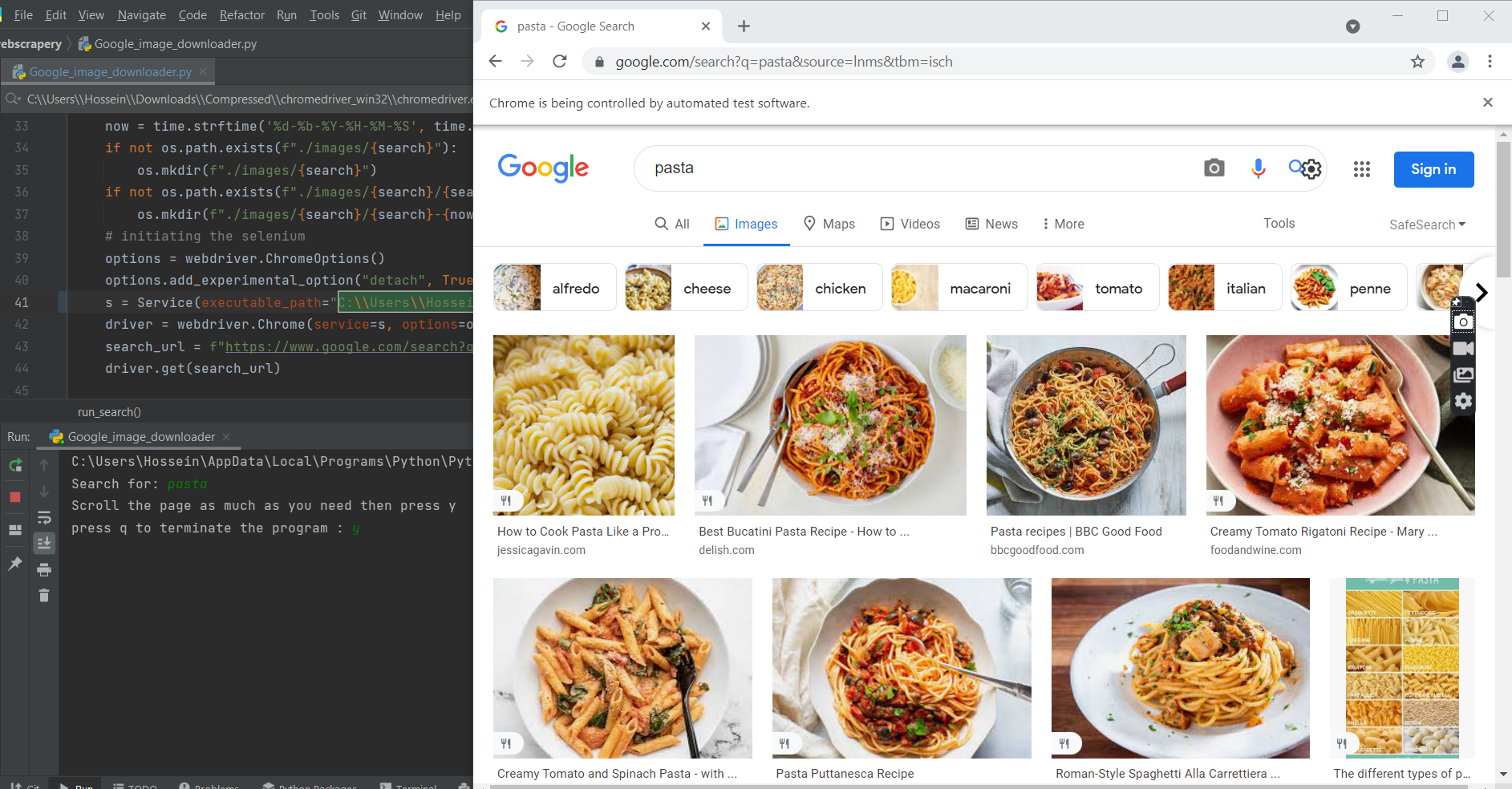Expand more pasta suggestion chips with right arrow
This screenshot has width=1512, height=789.
click(1482, 293)
